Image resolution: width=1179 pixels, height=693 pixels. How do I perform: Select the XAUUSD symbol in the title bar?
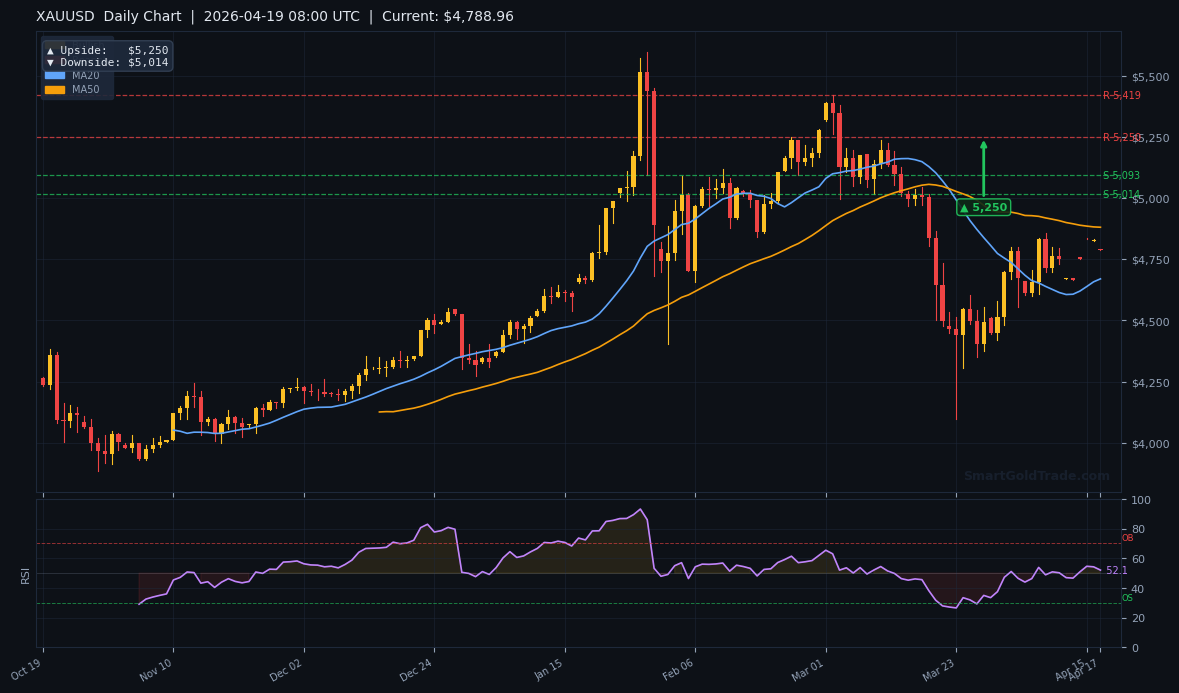(x=64, y=16)
